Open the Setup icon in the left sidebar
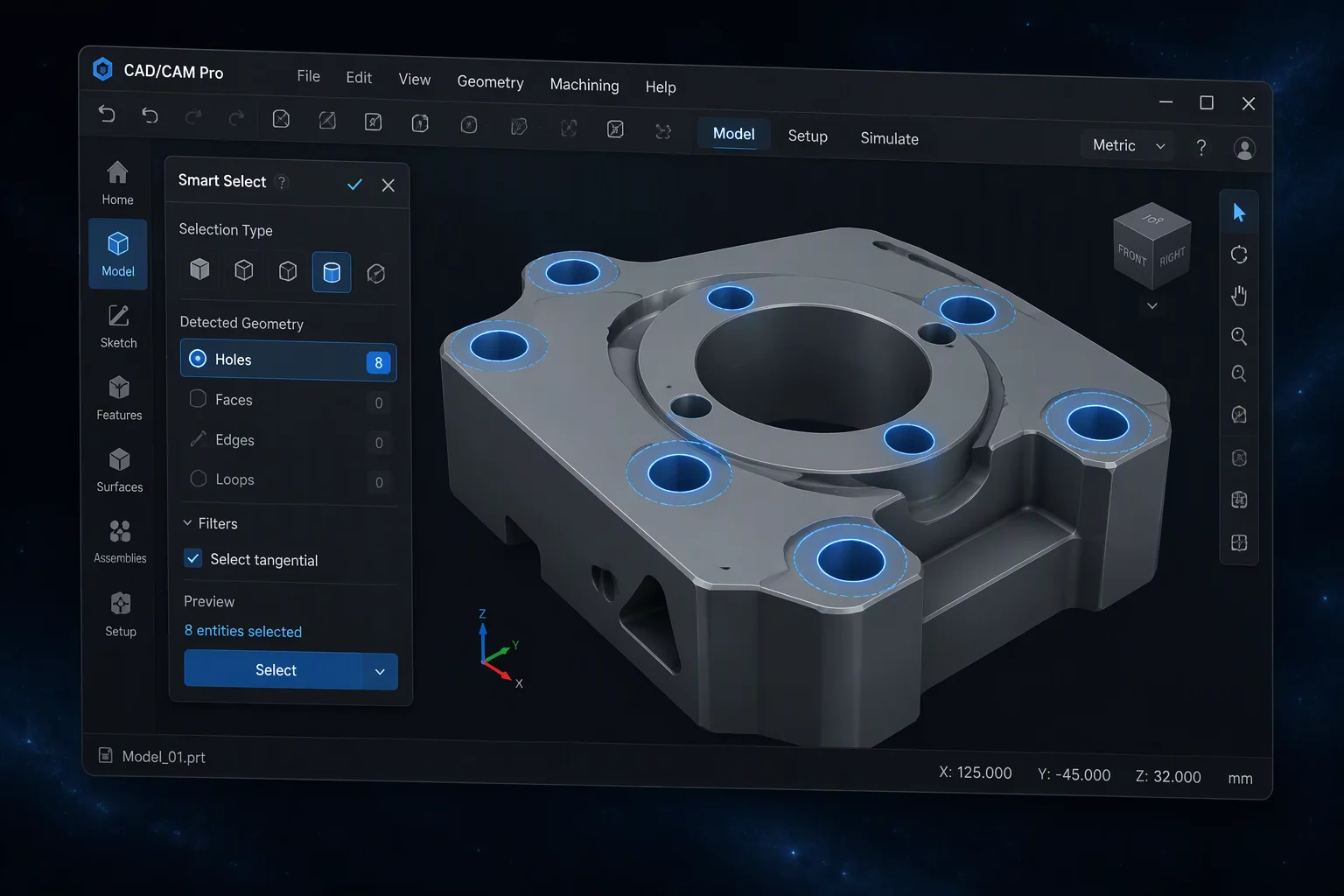 tap(121, 614)
